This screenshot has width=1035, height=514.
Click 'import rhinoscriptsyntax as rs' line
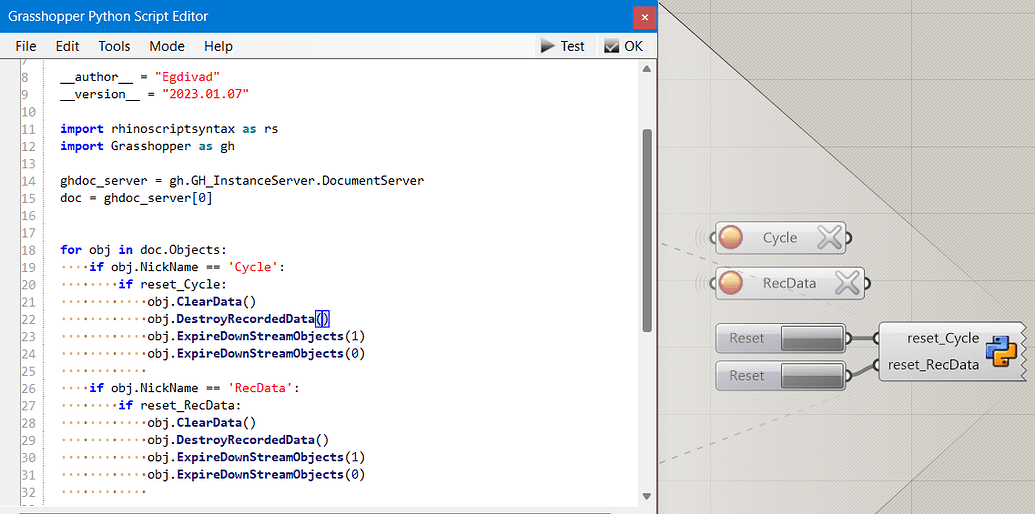point(169,129)
